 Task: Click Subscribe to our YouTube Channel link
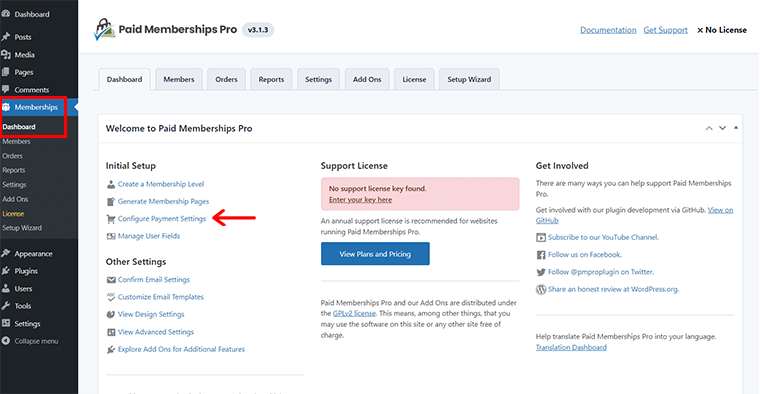pyautogui.click(x=603, y=237)
